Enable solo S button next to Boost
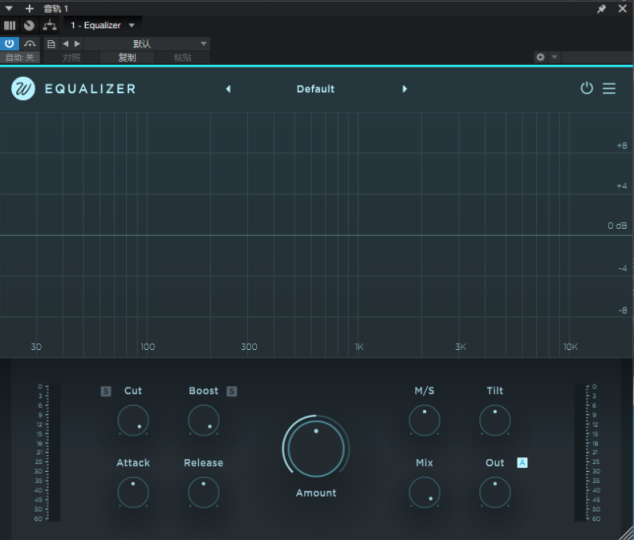This screenshot has width=634, height=540. (x=231, y=391)
